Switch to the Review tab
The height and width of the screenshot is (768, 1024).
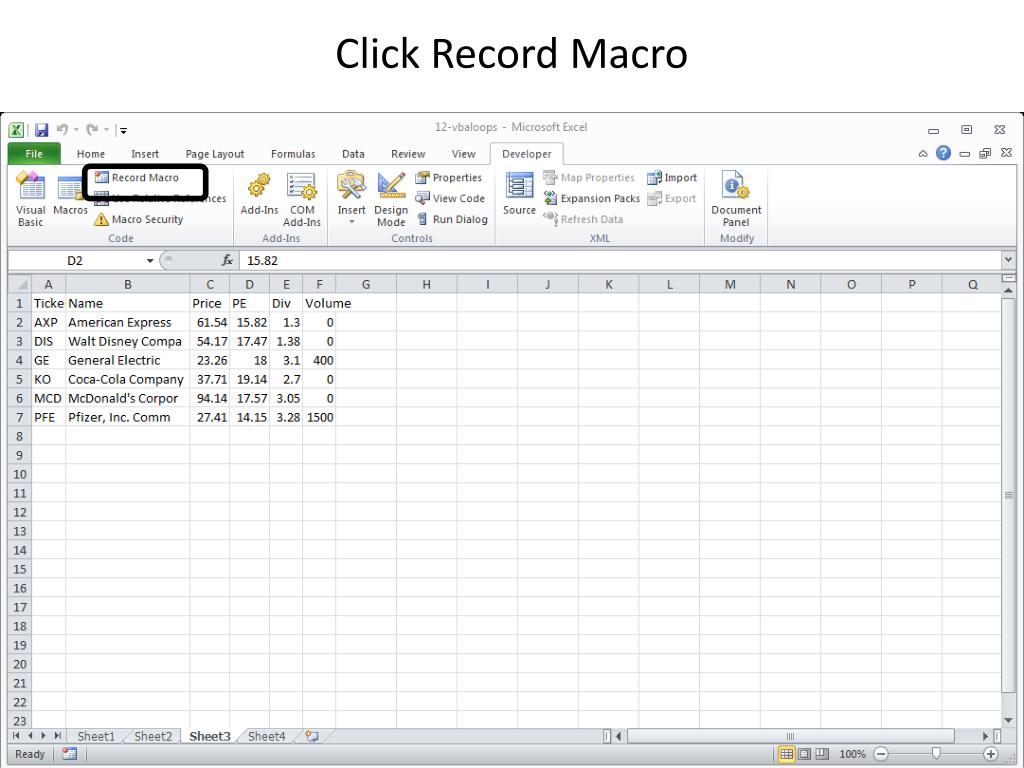click(408, 154)
